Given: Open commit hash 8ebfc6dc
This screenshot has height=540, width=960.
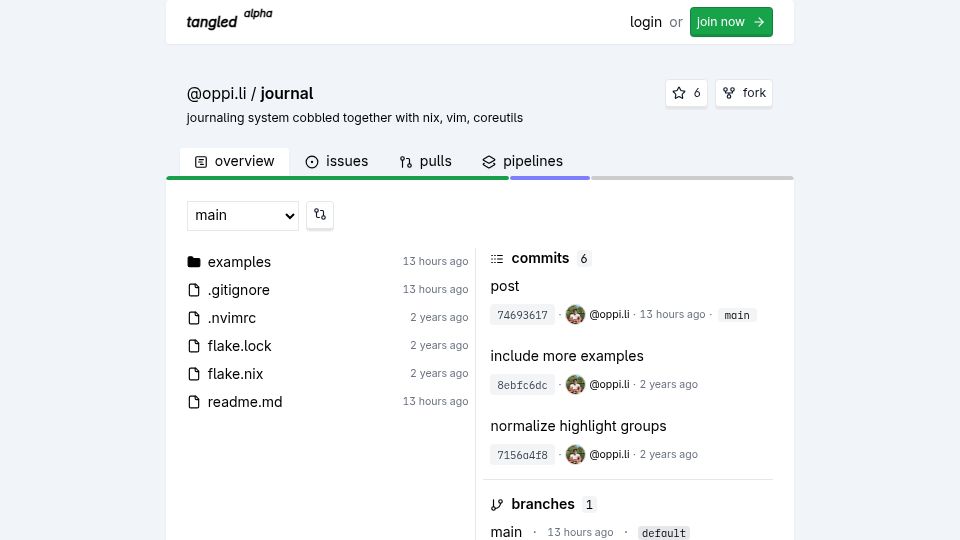Looking at the screenshot, I should pos(522,385).
